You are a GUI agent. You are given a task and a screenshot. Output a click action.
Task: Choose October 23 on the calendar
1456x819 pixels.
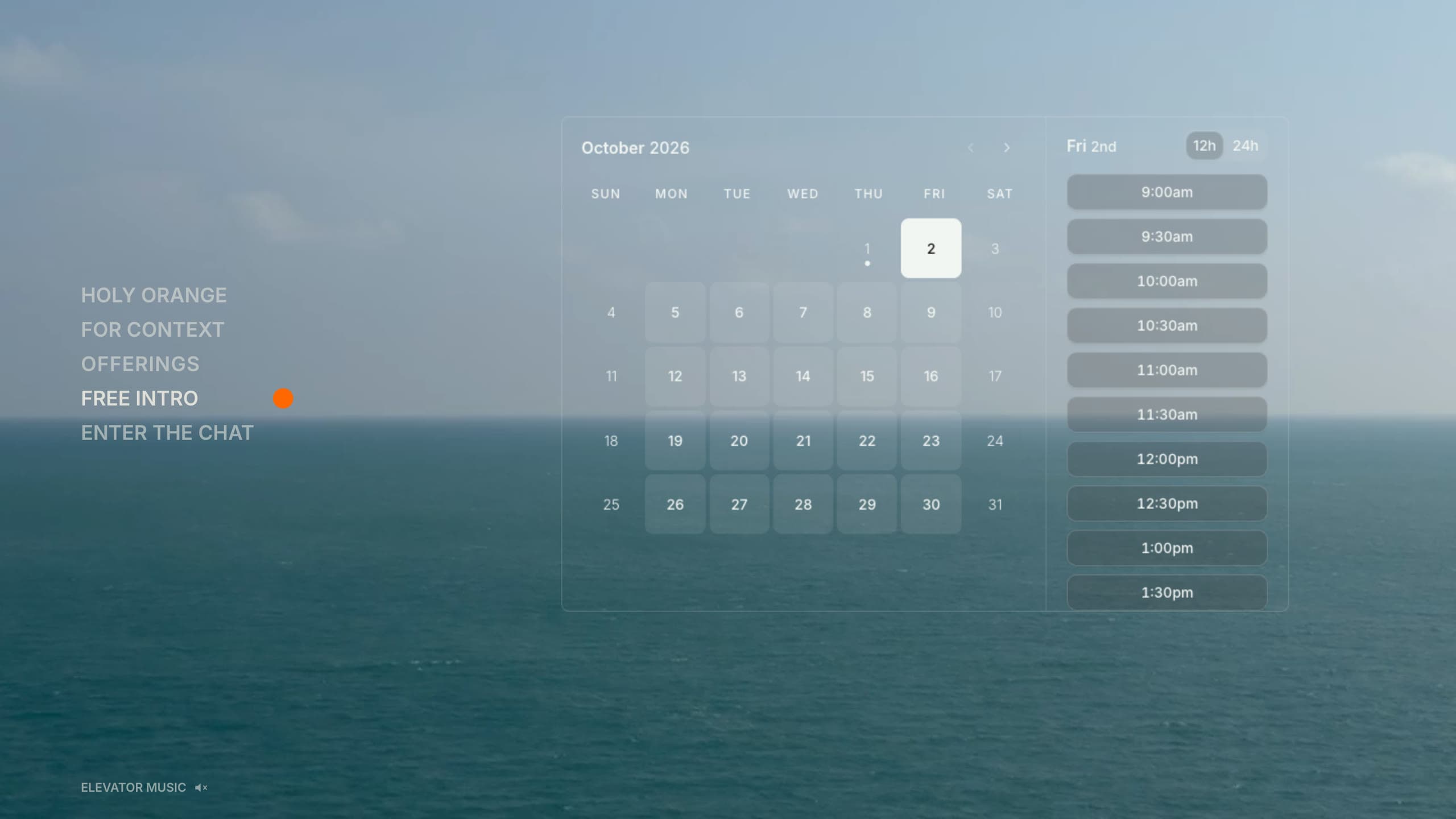[x=931, y=441]
